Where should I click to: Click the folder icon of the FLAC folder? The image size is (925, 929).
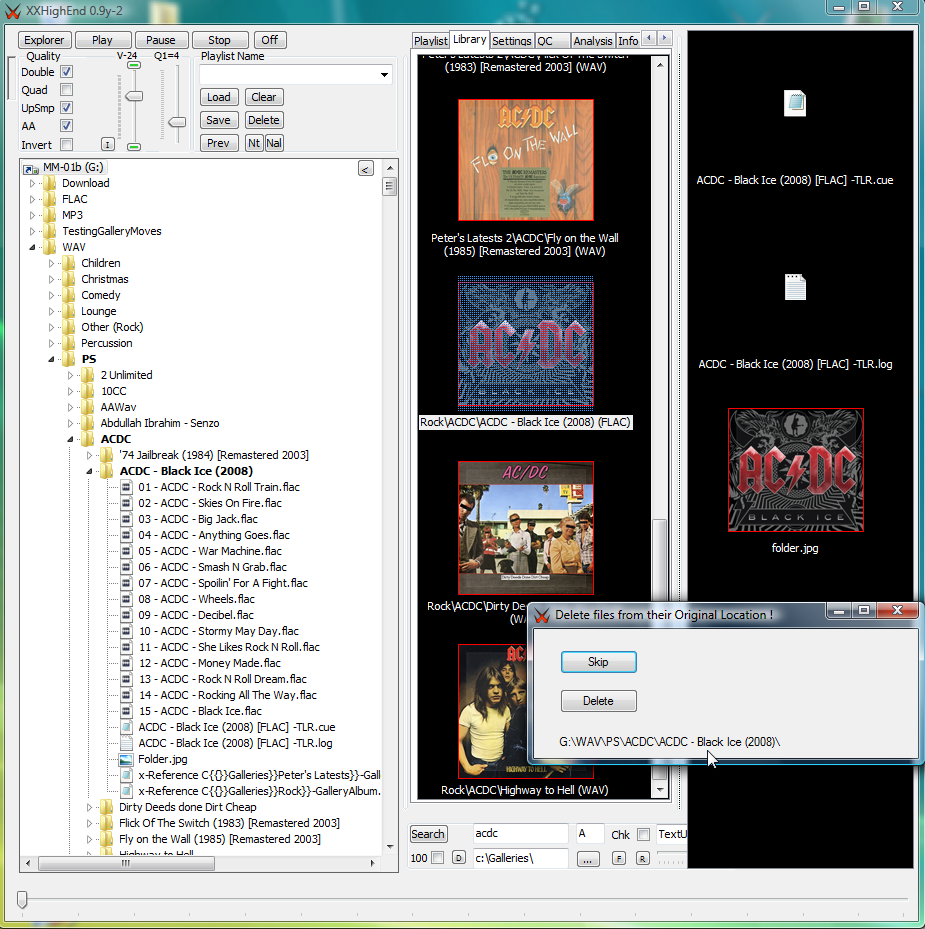[x=50, y=199]
